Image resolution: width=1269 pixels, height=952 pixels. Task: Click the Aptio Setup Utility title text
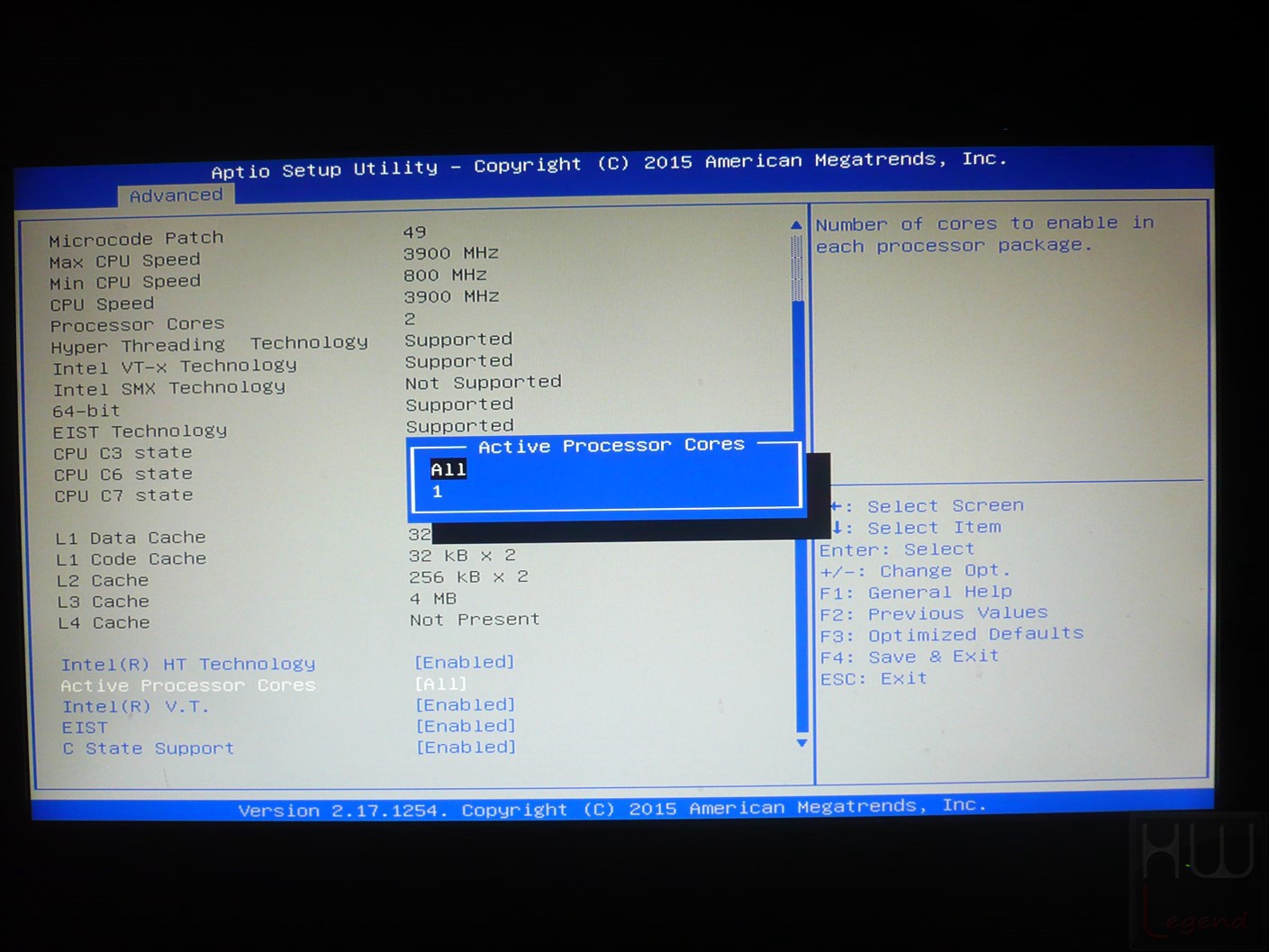click(x=609, y=165)
